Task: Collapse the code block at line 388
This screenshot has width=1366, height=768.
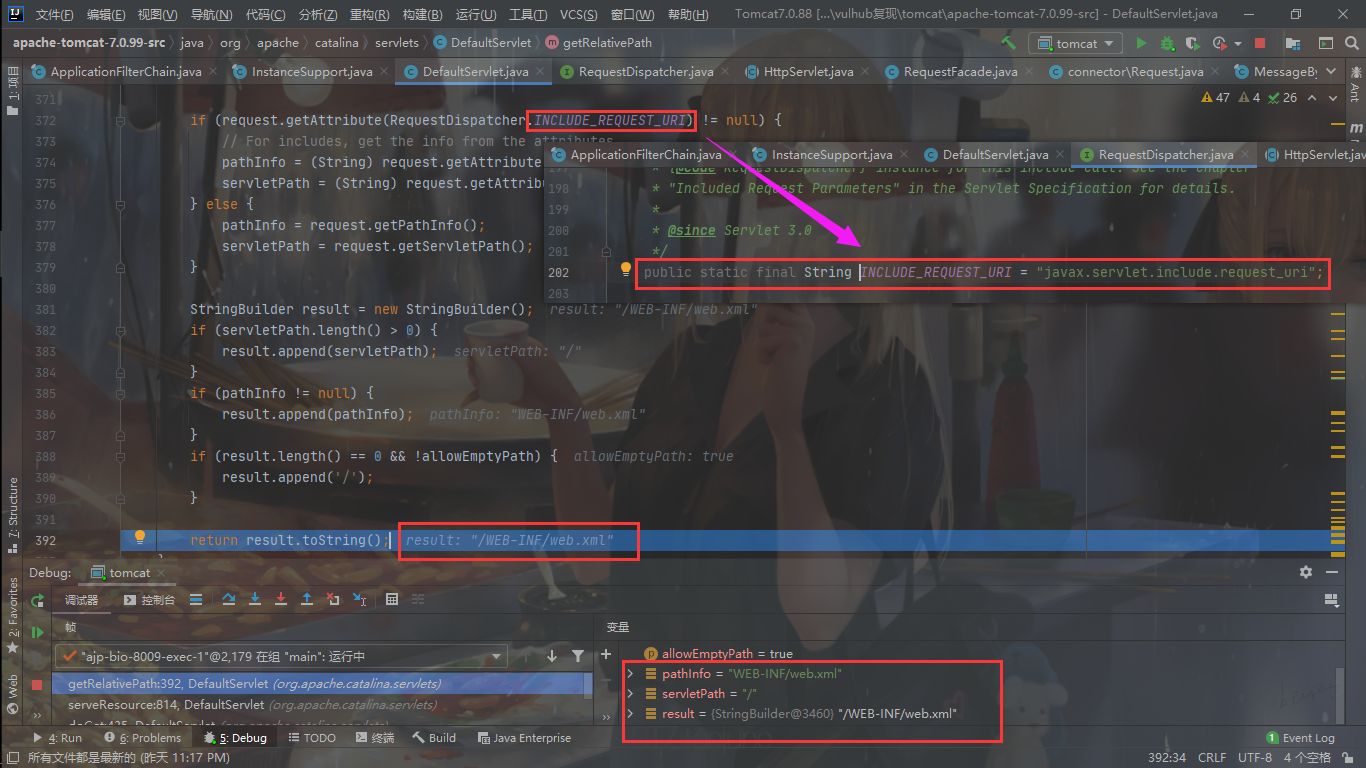Action: click(120, 456)
